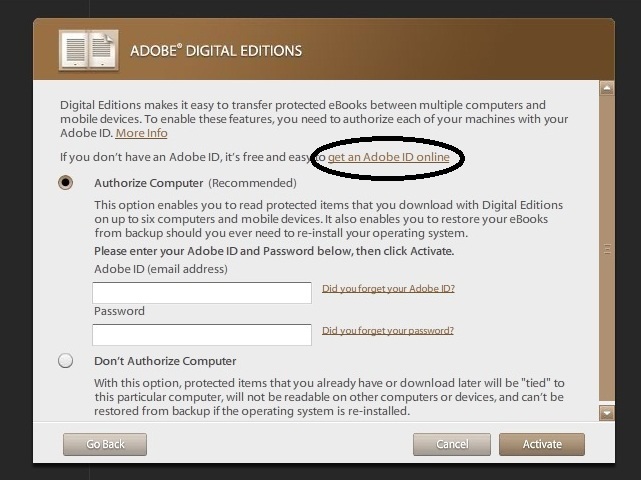Screen dimensions: 641x480
Task: Focus the Adobe ID email address field
Action: tap(202, 293)
